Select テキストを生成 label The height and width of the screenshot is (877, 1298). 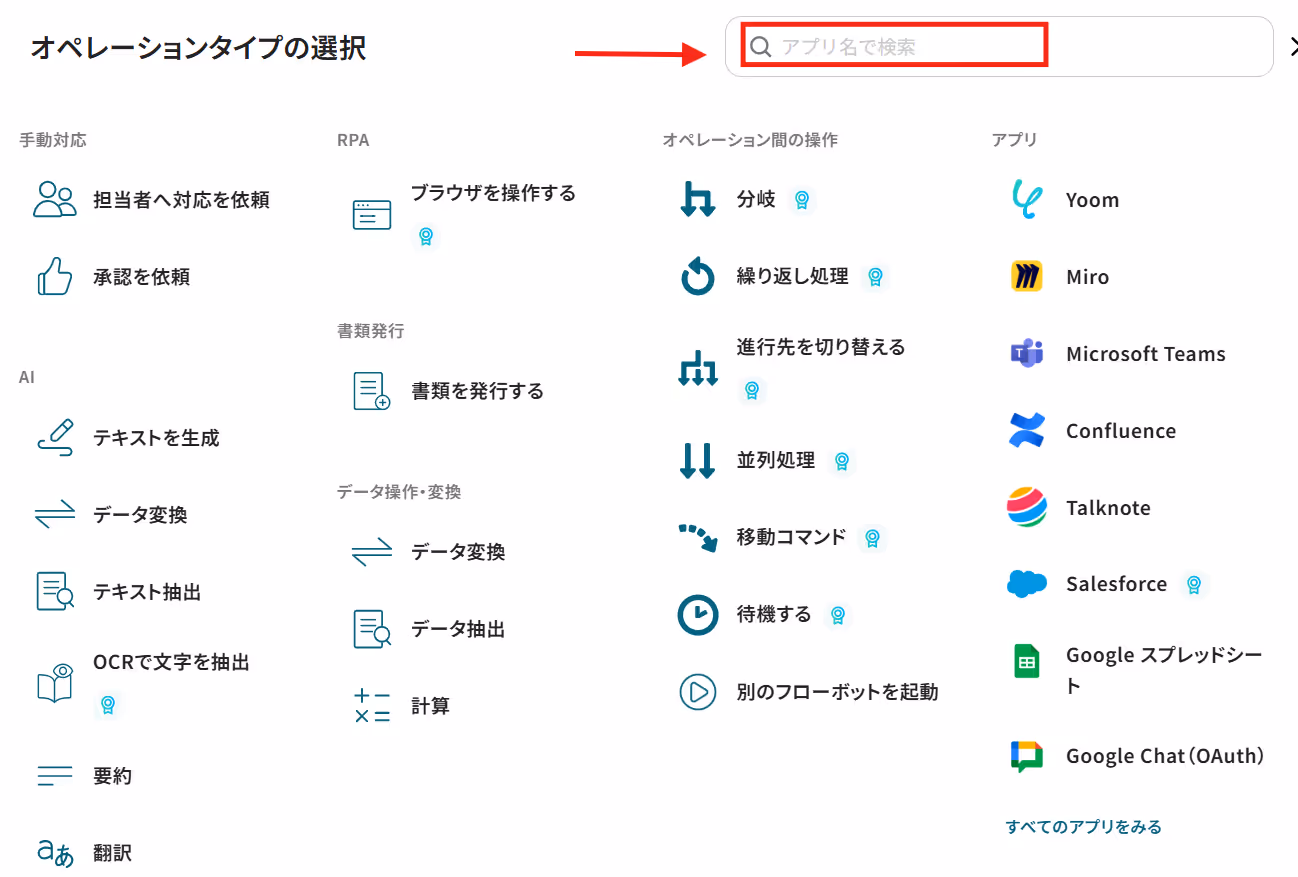(156, 438)
